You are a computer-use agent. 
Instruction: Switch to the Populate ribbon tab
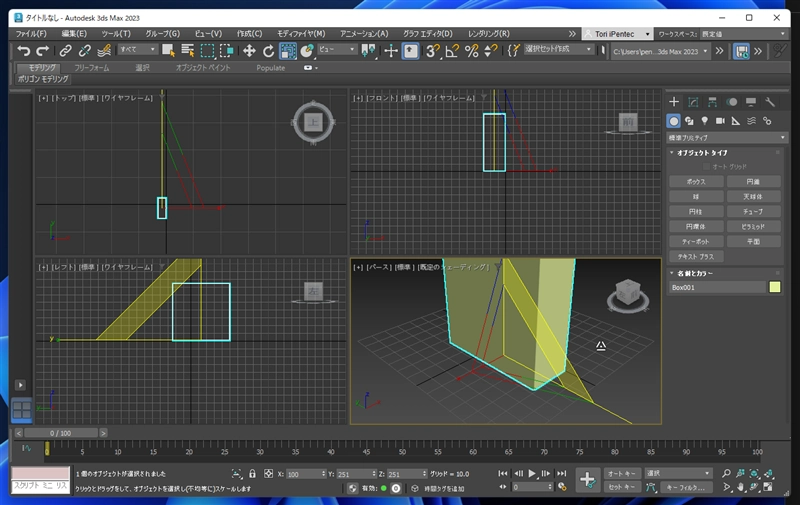click(270, 67)
